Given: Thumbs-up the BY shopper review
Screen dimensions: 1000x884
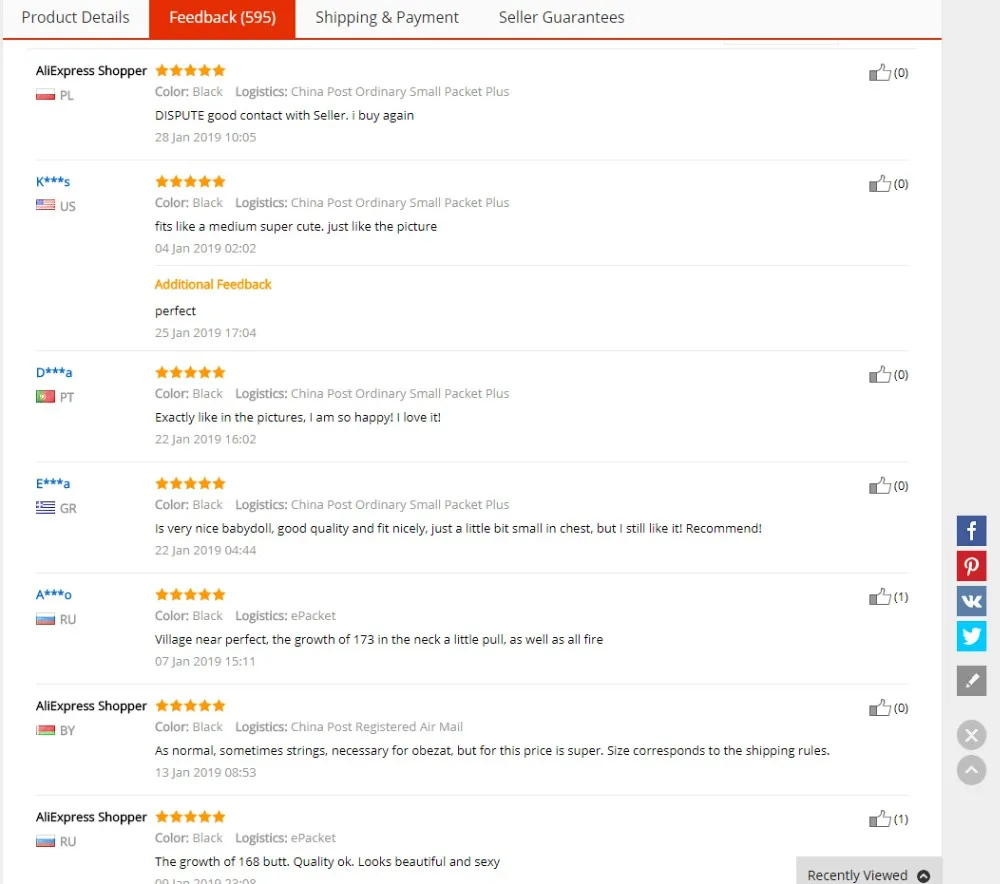Looking at the screenshot, I should [879, 708].
